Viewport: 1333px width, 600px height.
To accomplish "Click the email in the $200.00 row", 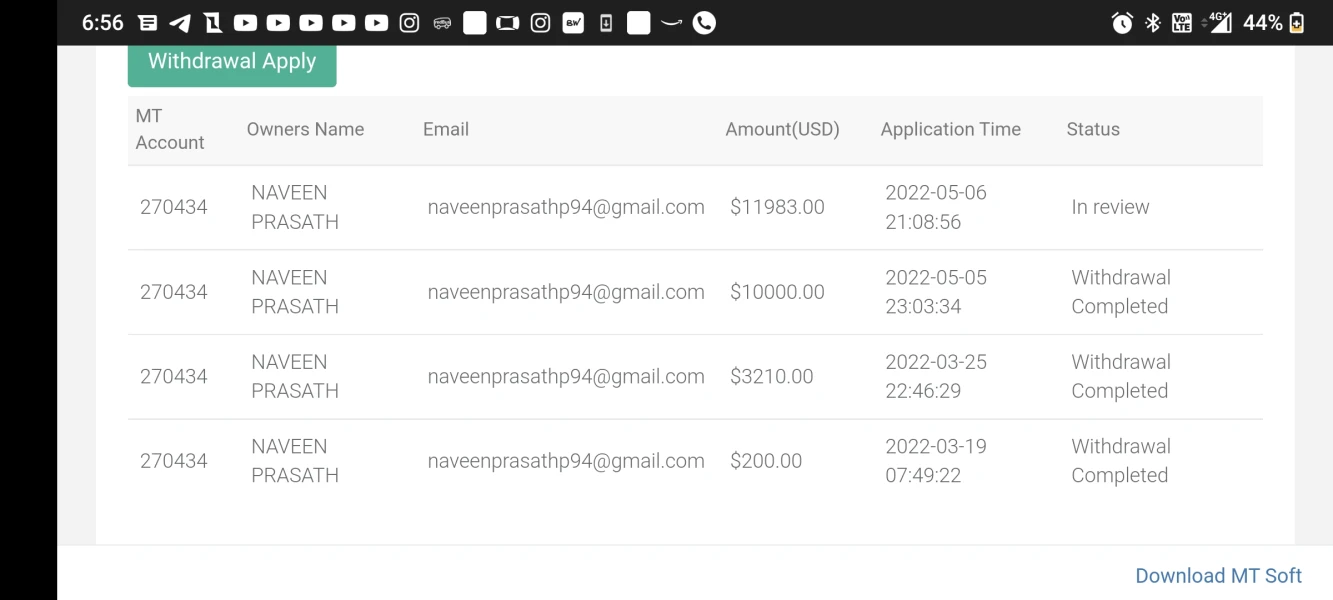I will click(566, 461).
